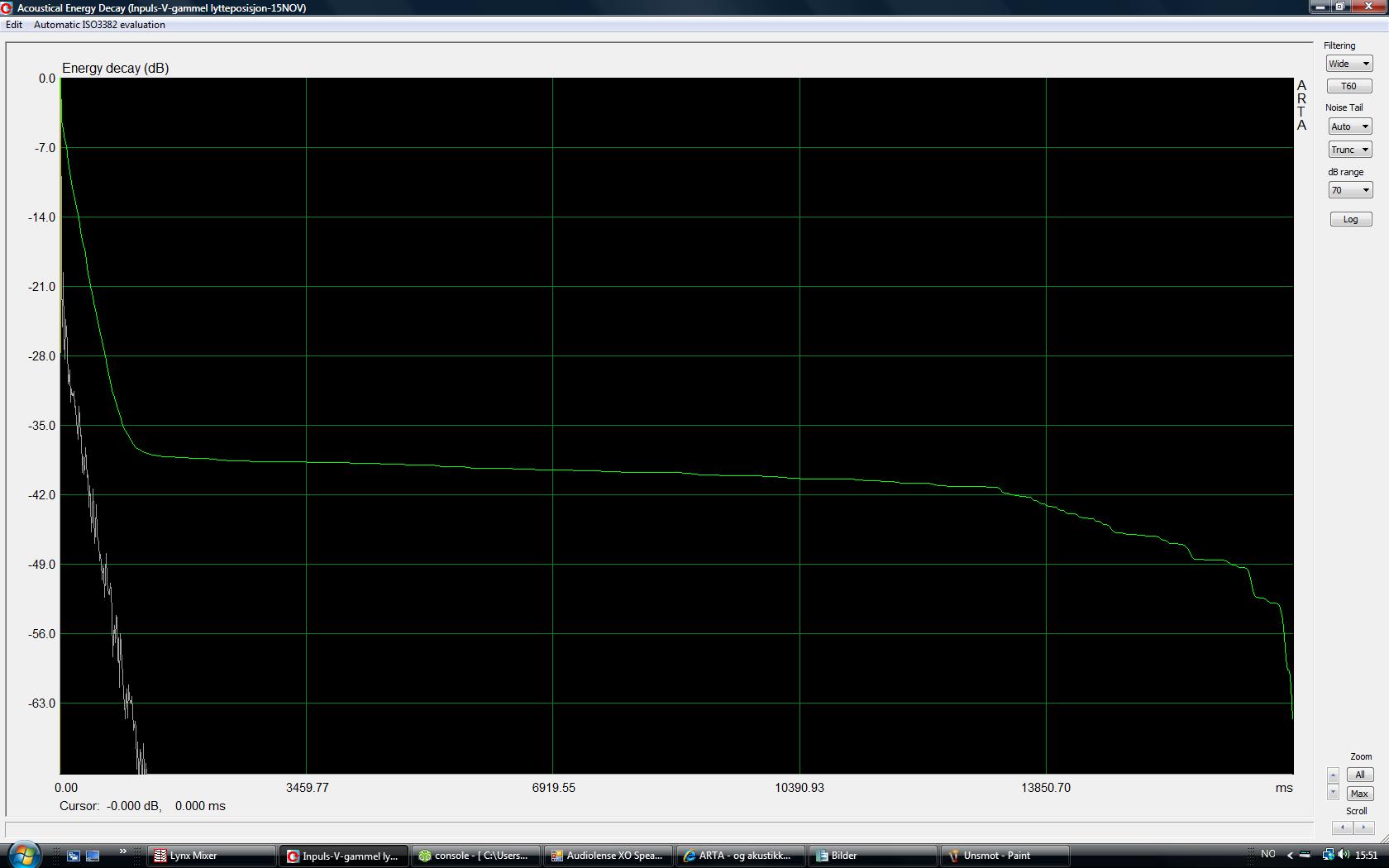Open Automatic ISO3382 evaluation menu
Image resolution: width=1389 pixels, height=868 pixels.
point(99,25)
